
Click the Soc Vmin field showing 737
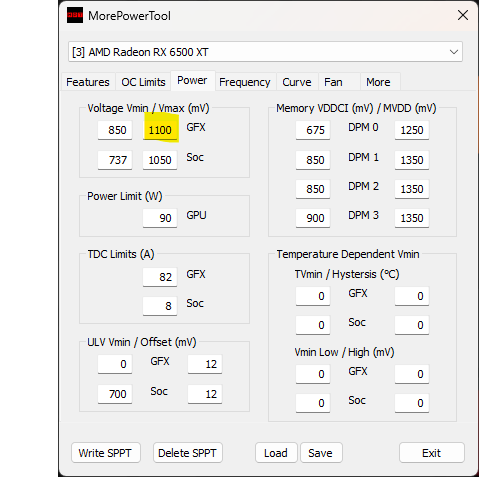point(115,160)
